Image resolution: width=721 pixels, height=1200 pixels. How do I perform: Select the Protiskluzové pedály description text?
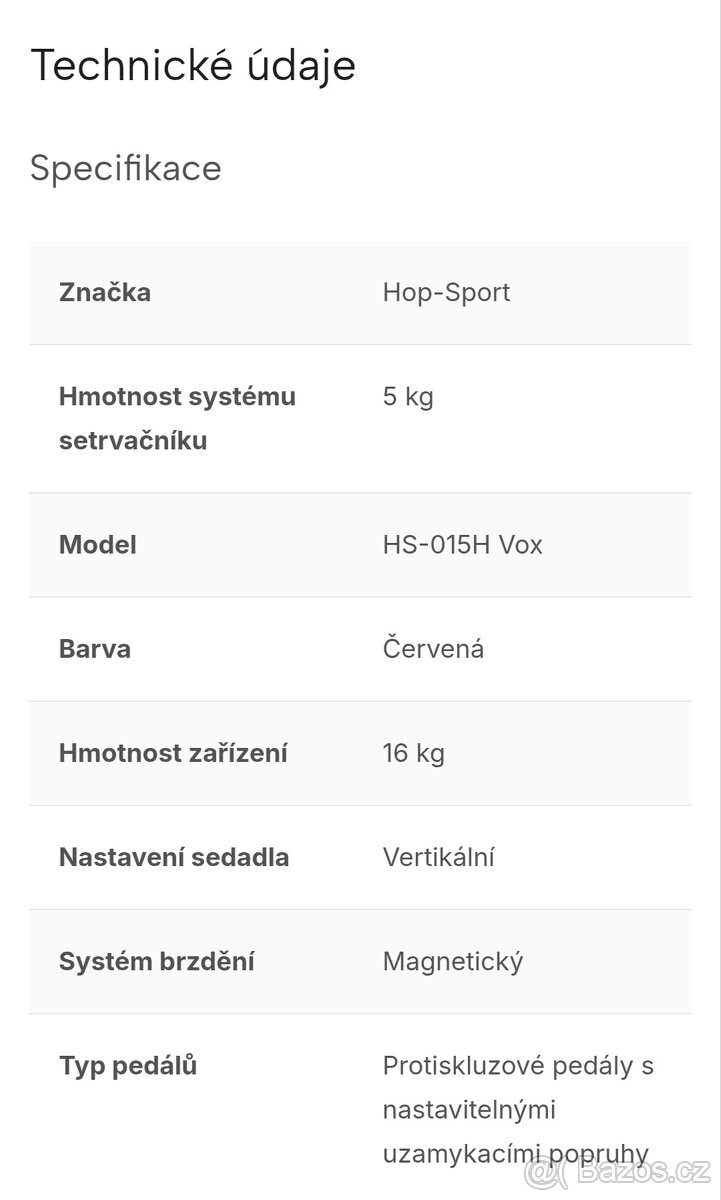517,1109
